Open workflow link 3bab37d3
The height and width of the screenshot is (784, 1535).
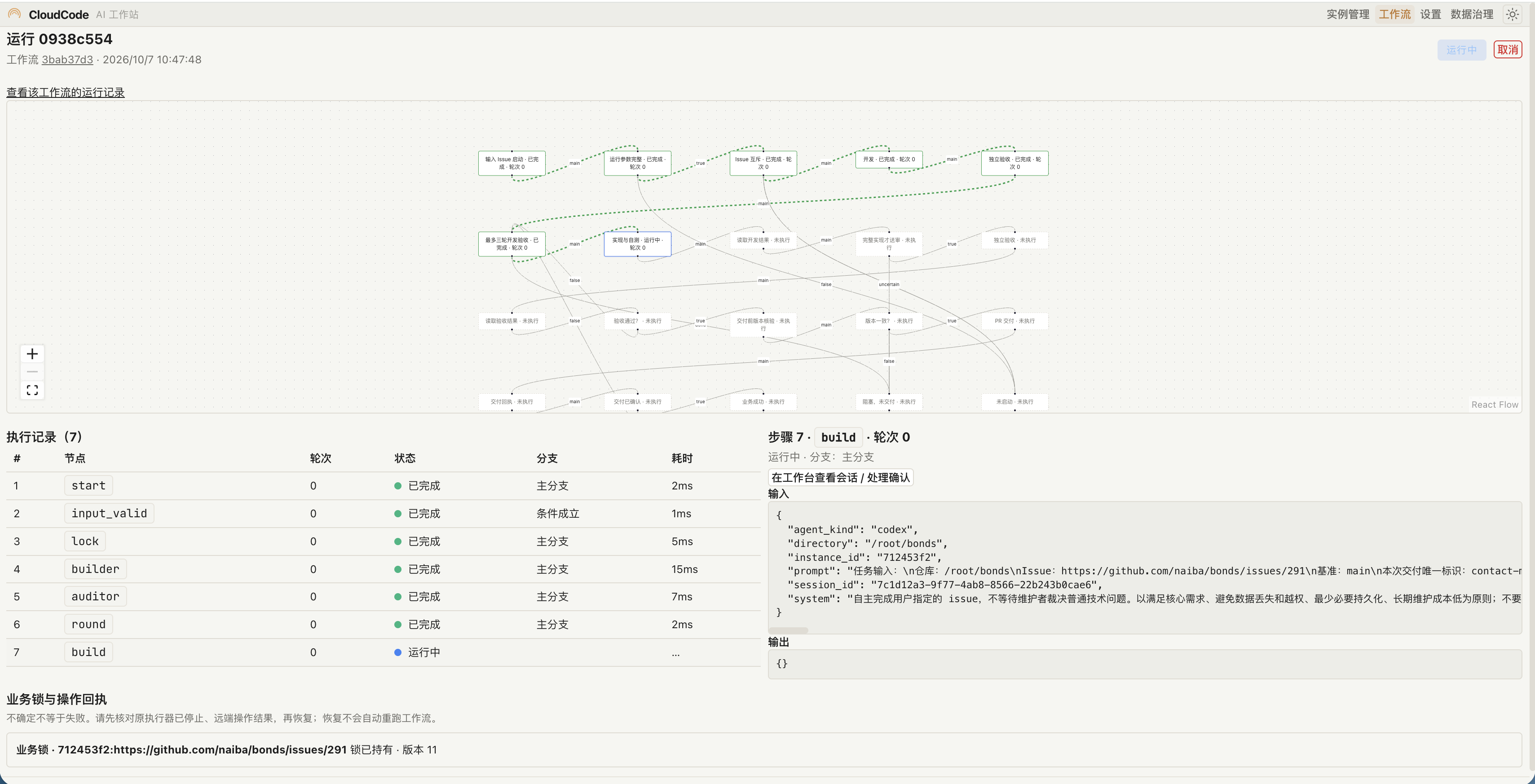67,60
